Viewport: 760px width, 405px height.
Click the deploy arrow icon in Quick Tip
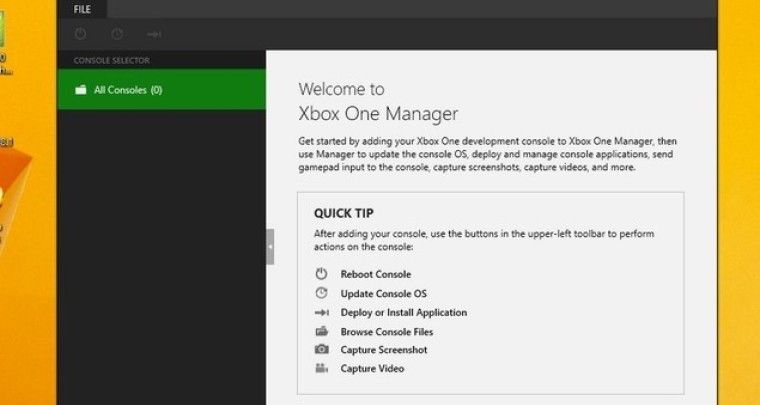(321, 312)
